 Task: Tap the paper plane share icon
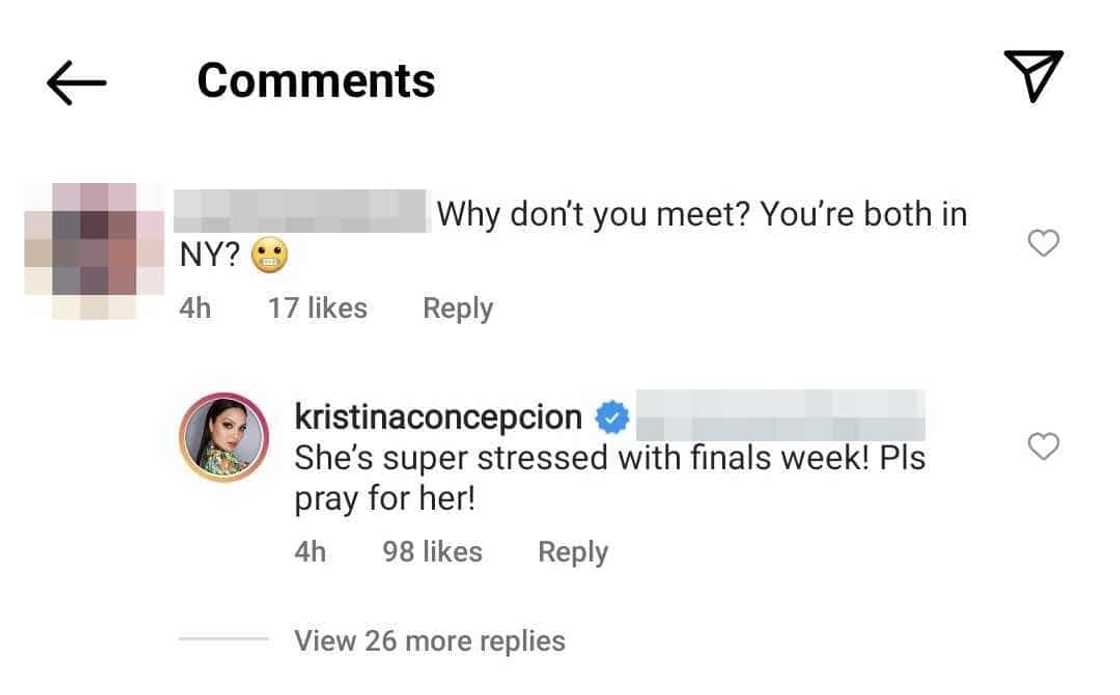click(1031, 76)
